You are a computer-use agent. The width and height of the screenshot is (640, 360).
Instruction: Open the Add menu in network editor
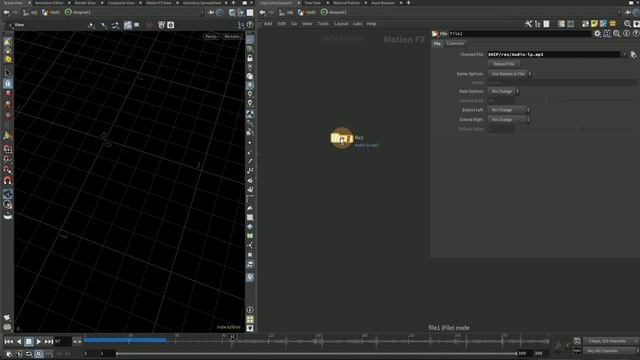pyautogui.click(x=268, y=24)
